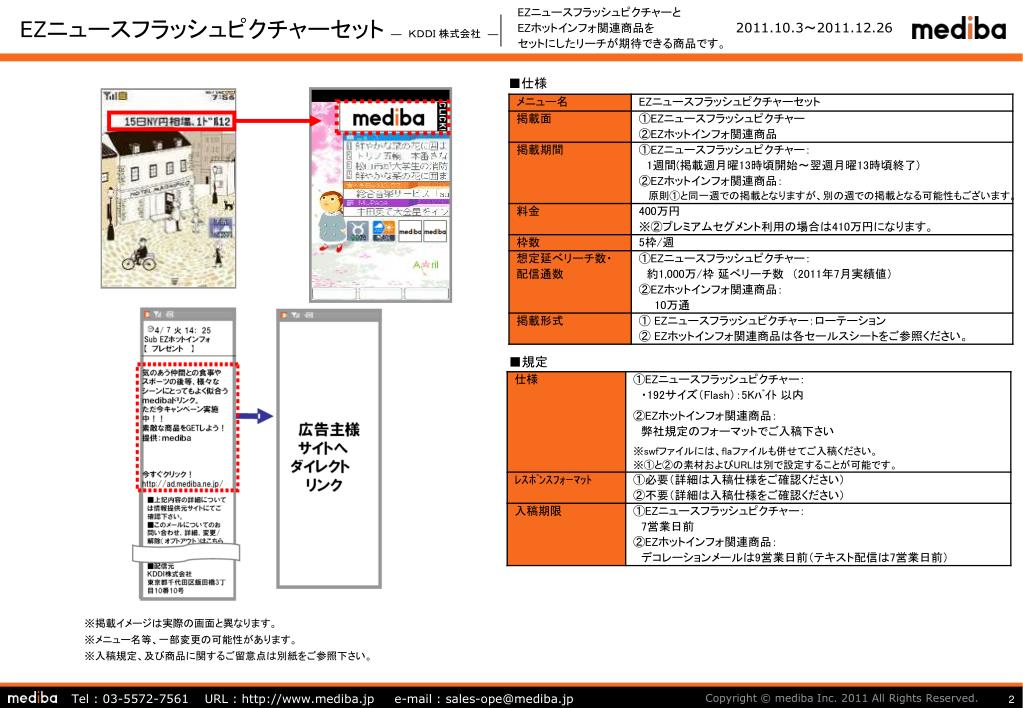Click the 掲載形式 header cell
Viewport: 1023px width, 708px height.
click(570, 328)
